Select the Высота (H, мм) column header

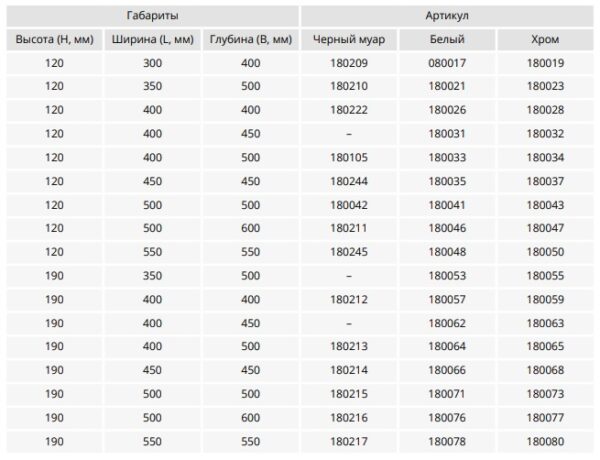54,40
